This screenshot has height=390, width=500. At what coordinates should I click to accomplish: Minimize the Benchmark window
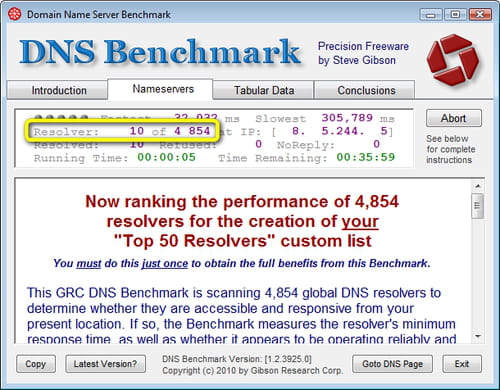[x=431, y=15]
